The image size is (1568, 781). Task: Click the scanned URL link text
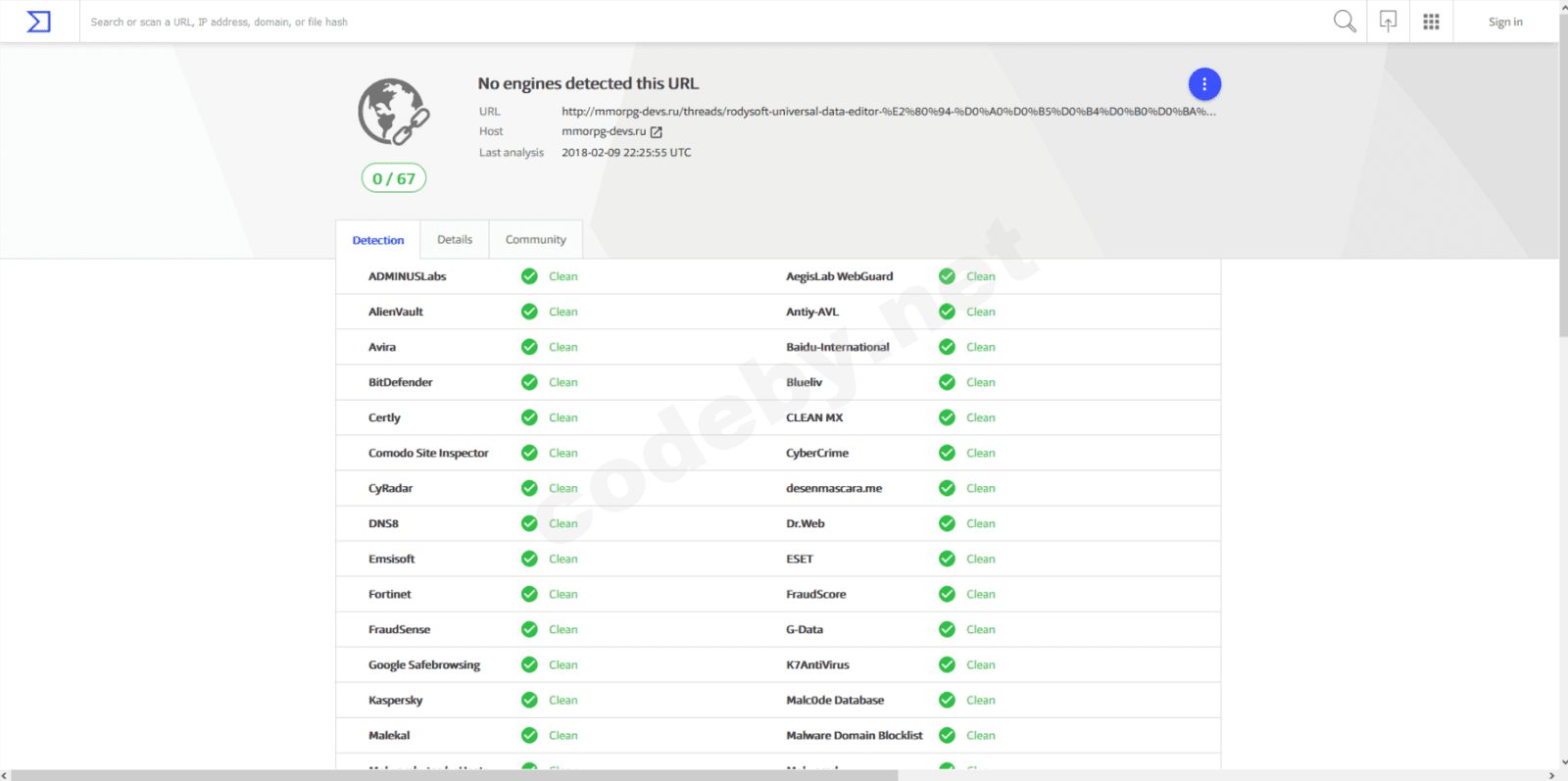(x=888, y=112)
